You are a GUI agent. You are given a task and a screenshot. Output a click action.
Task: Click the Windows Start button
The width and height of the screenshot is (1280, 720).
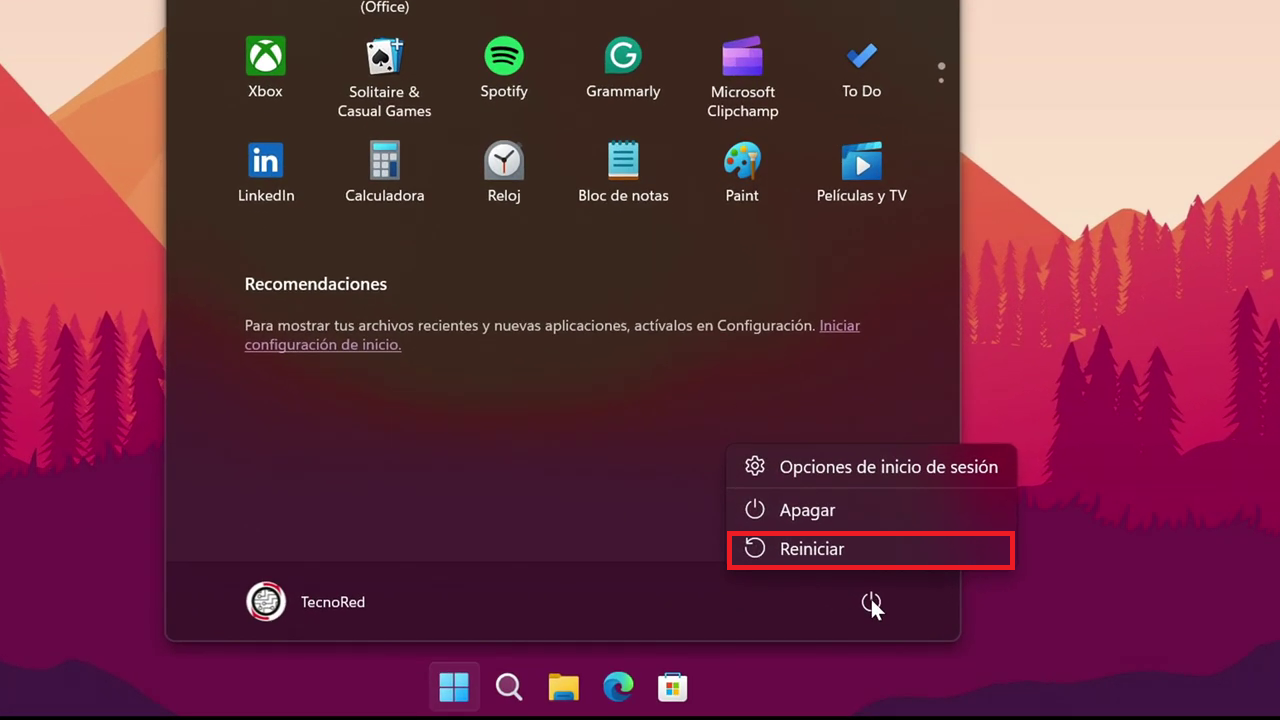[x=454, y=687]
